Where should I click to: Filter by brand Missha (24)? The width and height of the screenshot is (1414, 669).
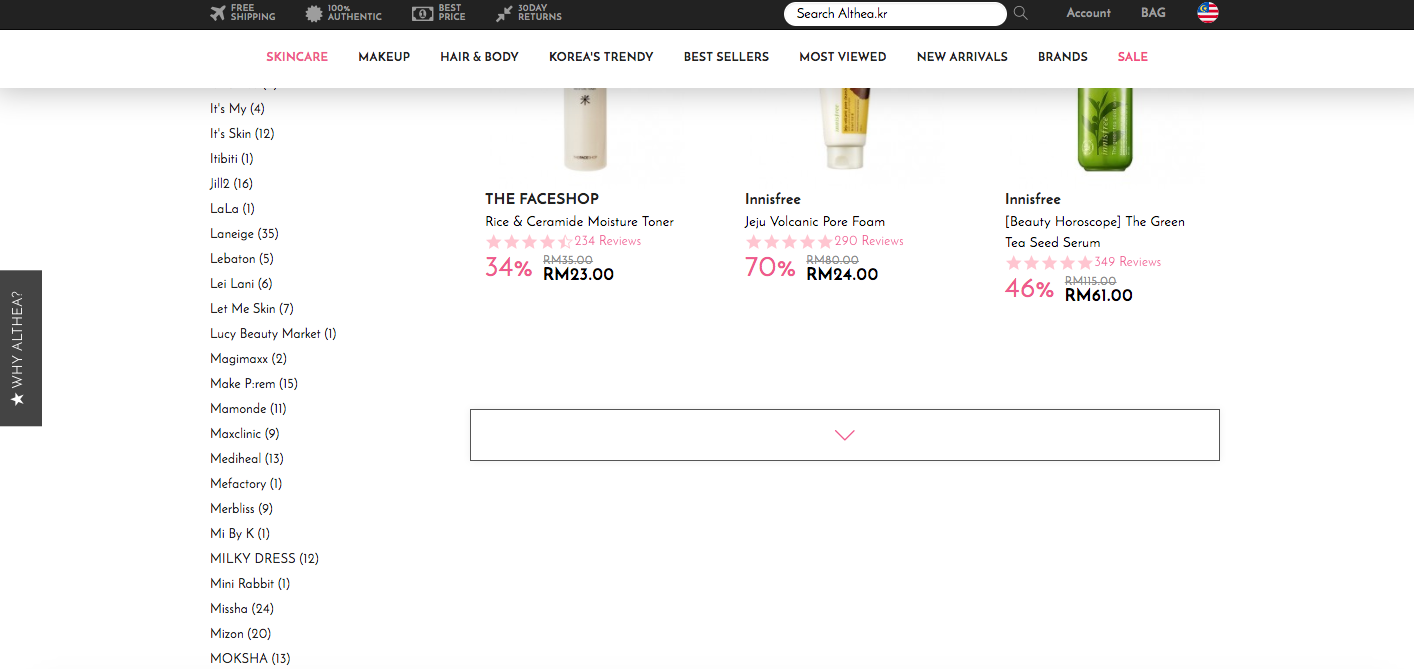(242, 609)
